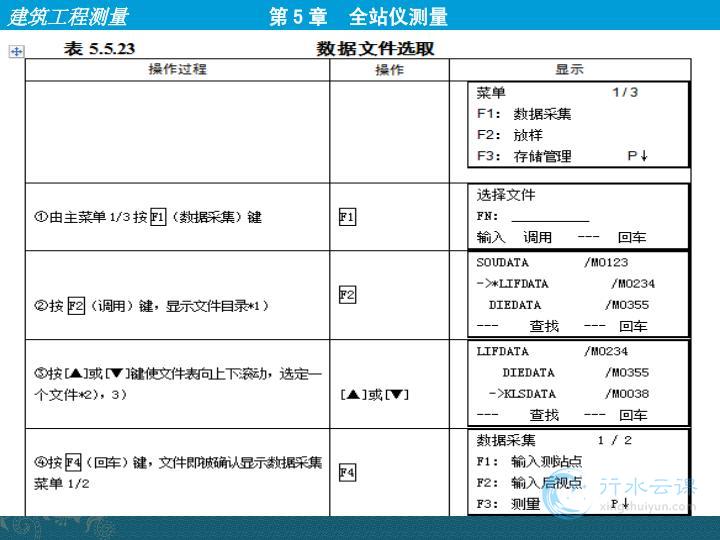Viewport: 720px width, 540px height.
Task: Click the 操作过程 column header
Action: click(177, 70)
